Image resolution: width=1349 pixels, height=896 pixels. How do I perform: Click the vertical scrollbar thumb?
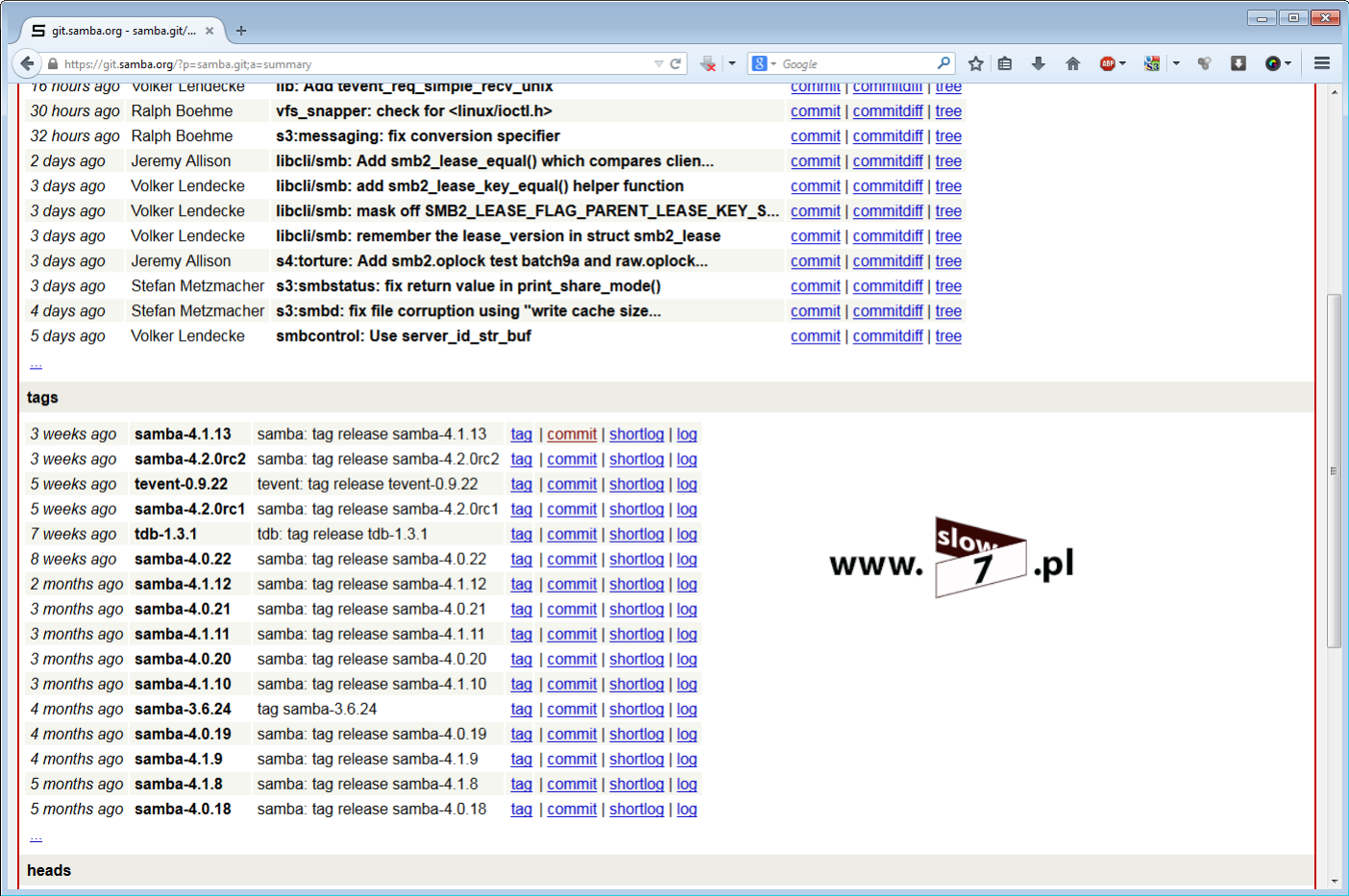pyautogui.click(x=1334, y=471)
